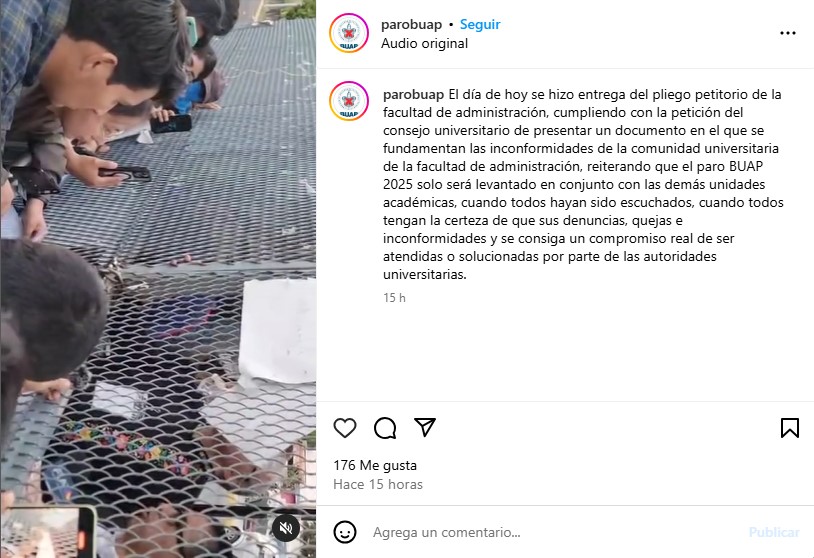Open parobuap avatar beside the caption
Screen dimensions: 814x558
point(349,101)
